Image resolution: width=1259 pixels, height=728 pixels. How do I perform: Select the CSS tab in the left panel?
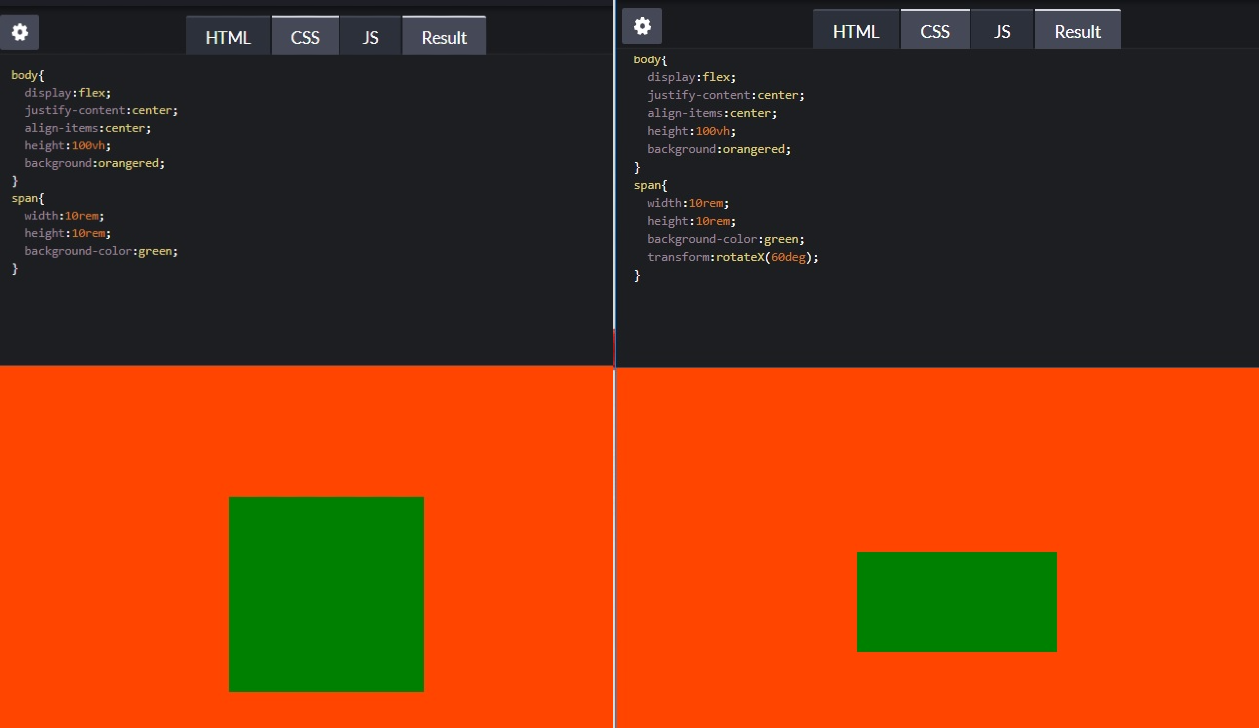click(x=305, y=37)
